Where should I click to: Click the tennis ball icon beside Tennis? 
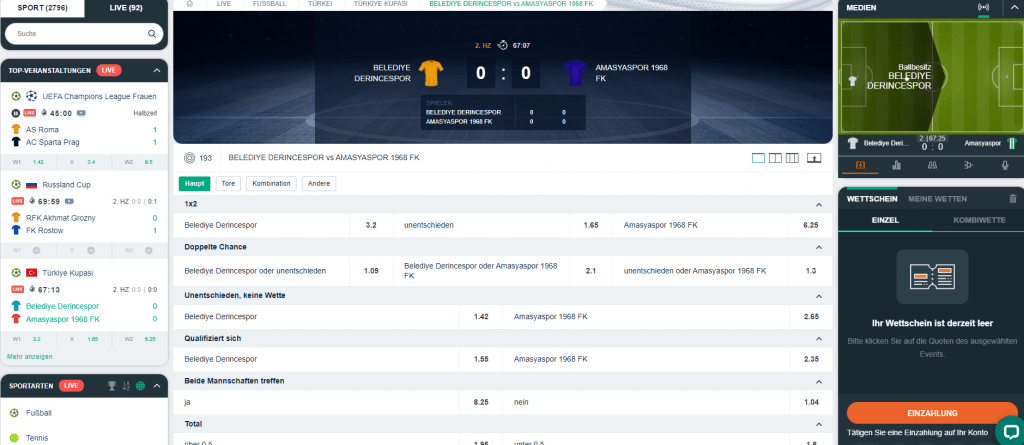point(14,438)
